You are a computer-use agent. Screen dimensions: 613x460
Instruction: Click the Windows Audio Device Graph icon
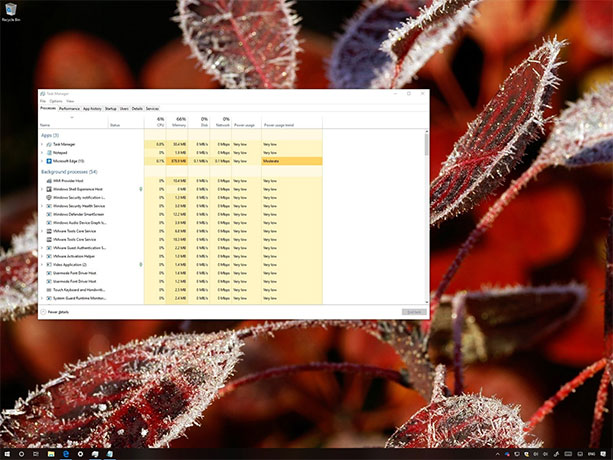point(49,223)
